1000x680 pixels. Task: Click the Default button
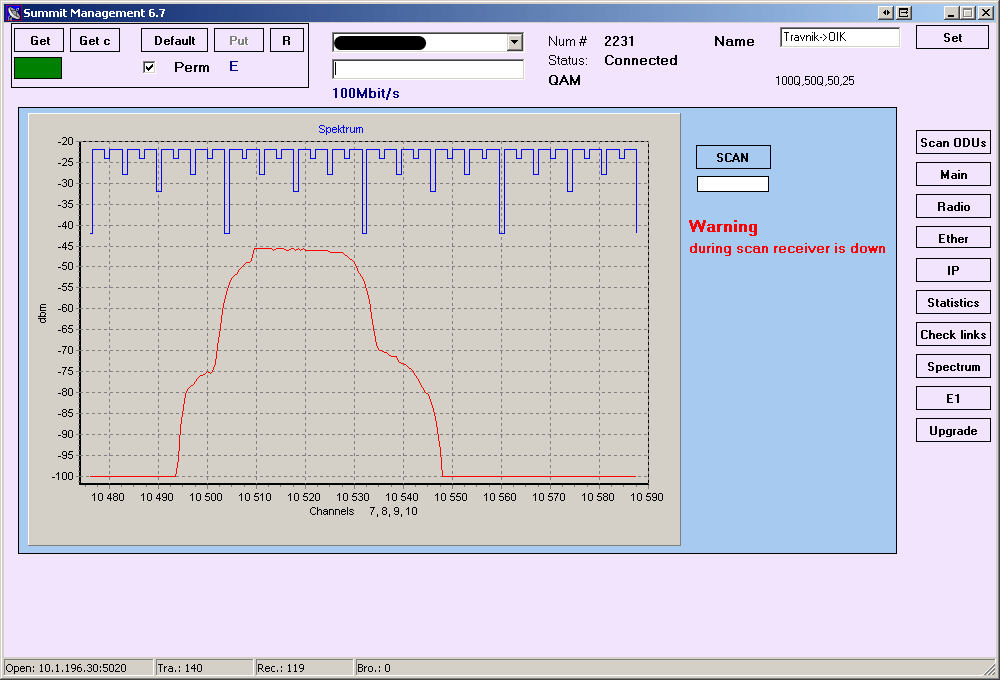pyautogui.click(x=174, y=40)
